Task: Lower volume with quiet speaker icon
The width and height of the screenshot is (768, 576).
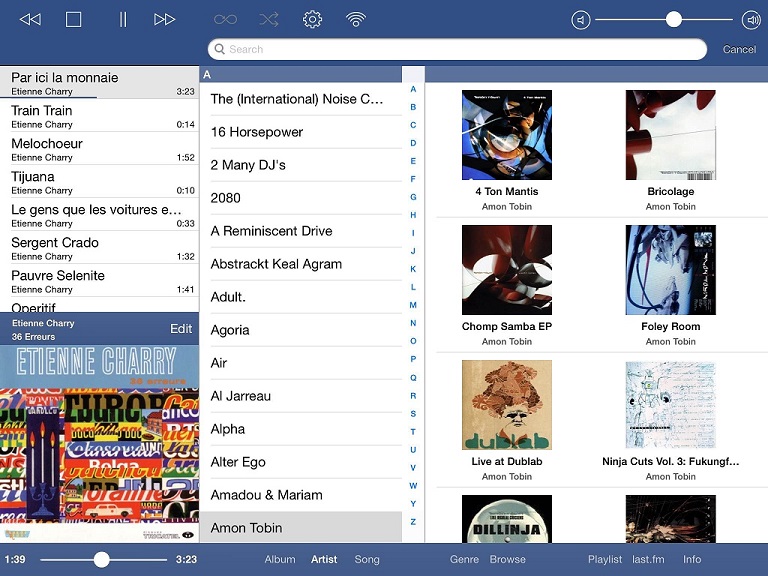Action: [x=581, y=20]
